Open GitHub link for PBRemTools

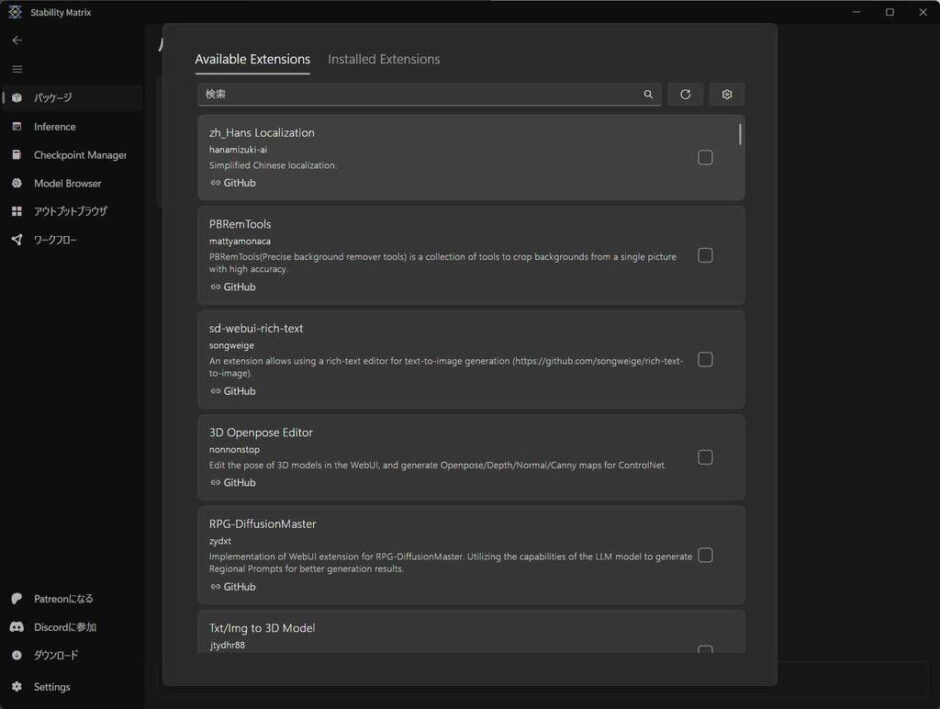click(x=233, y=287)
